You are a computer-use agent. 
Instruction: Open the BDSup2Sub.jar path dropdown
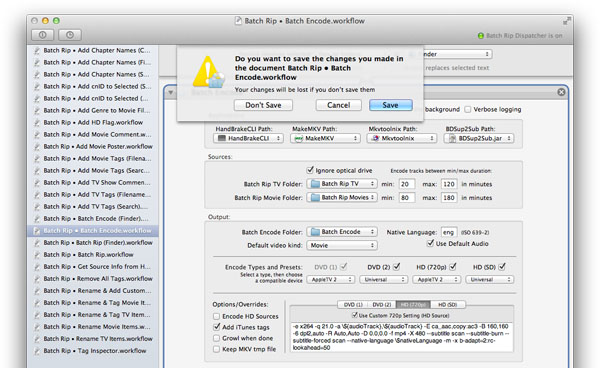coord(479,138)
